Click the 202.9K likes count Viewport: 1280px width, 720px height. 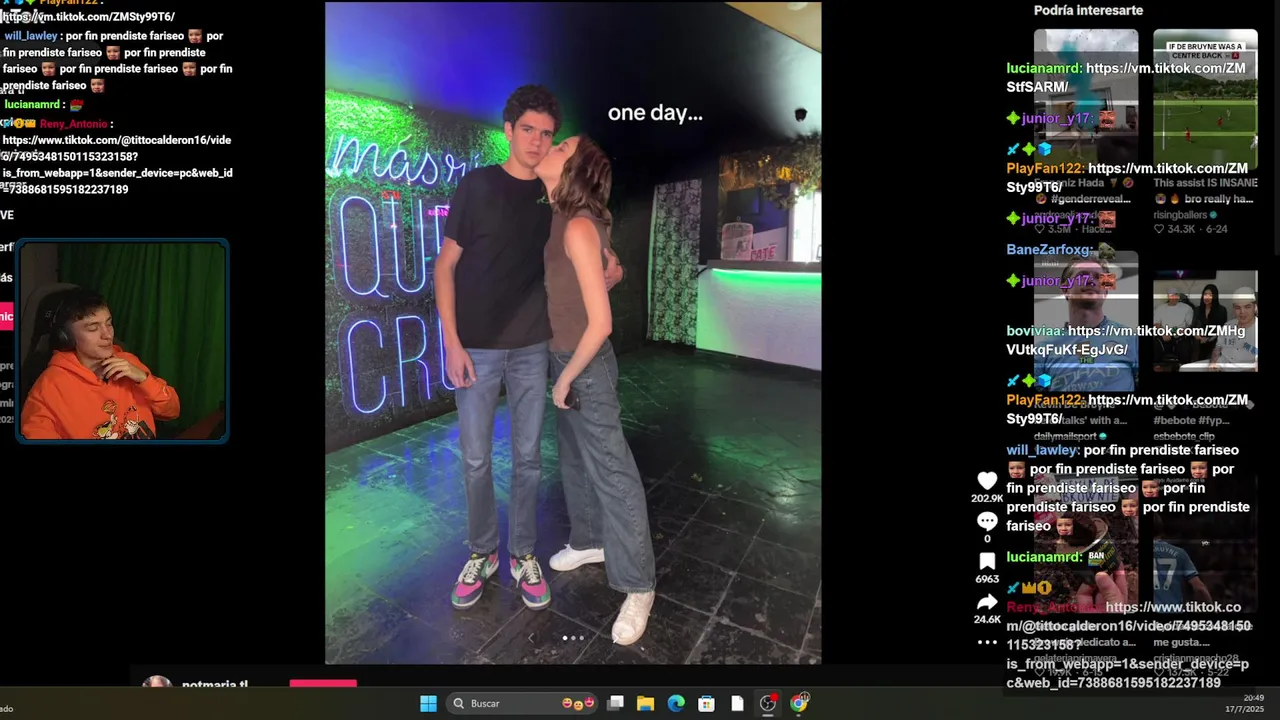(987, 498)
